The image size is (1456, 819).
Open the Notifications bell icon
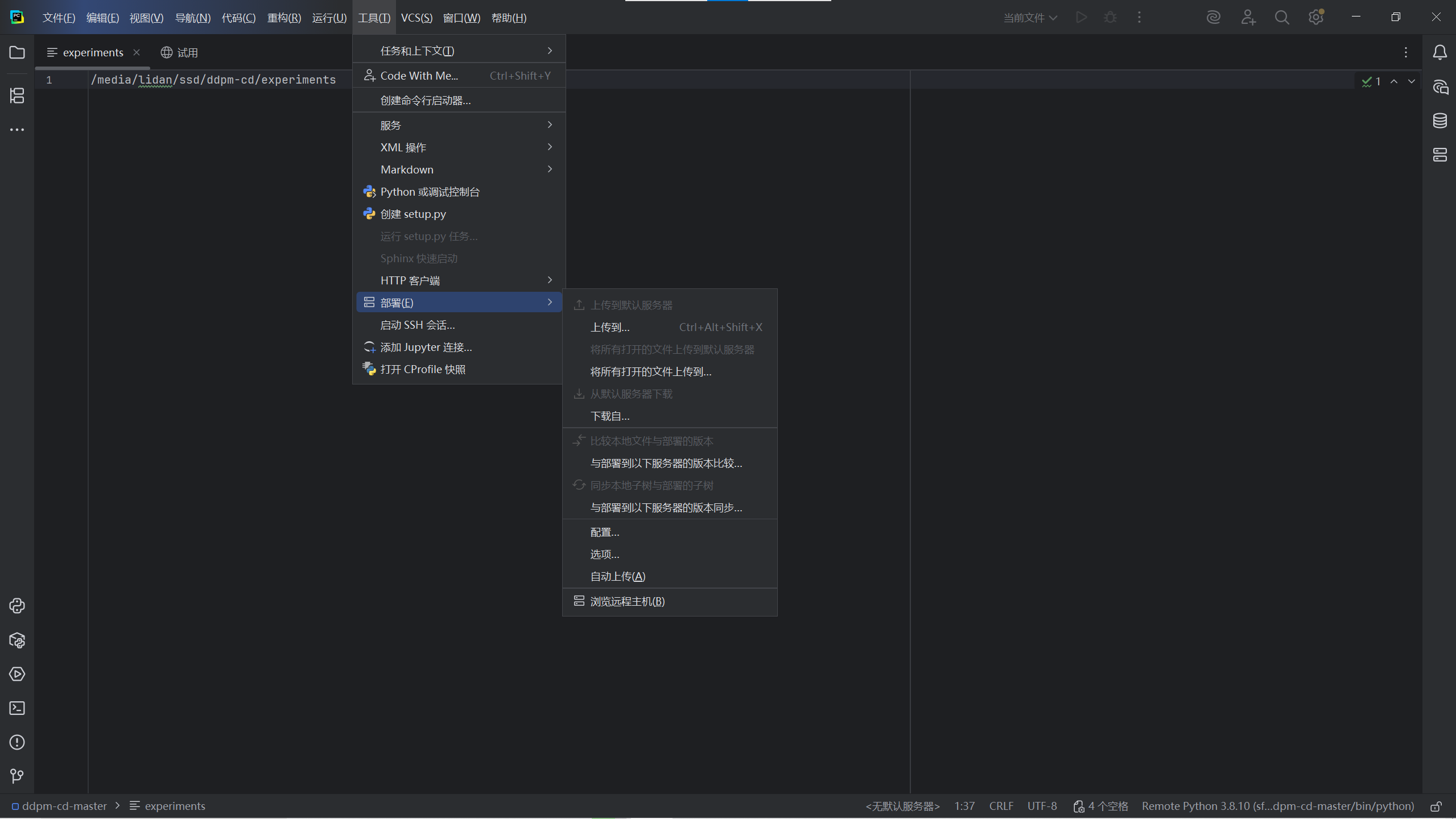tap(1440, 52)
